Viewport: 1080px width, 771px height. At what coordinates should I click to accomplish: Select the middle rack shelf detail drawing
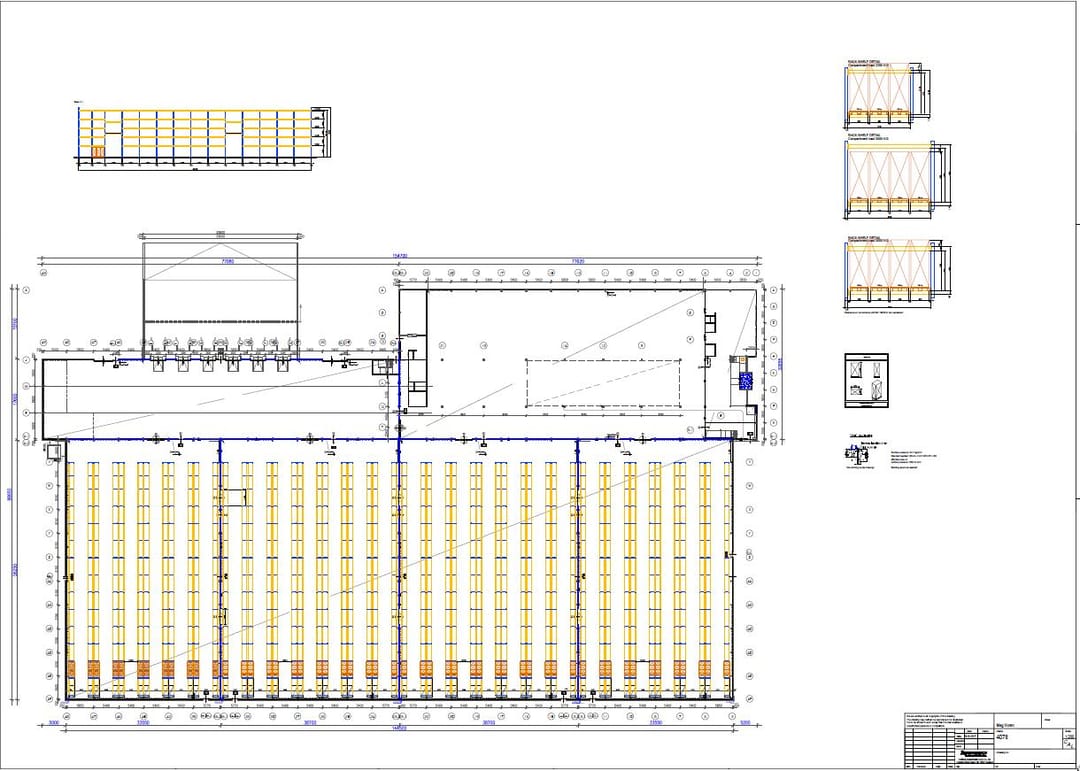click(x=888, y=177)
